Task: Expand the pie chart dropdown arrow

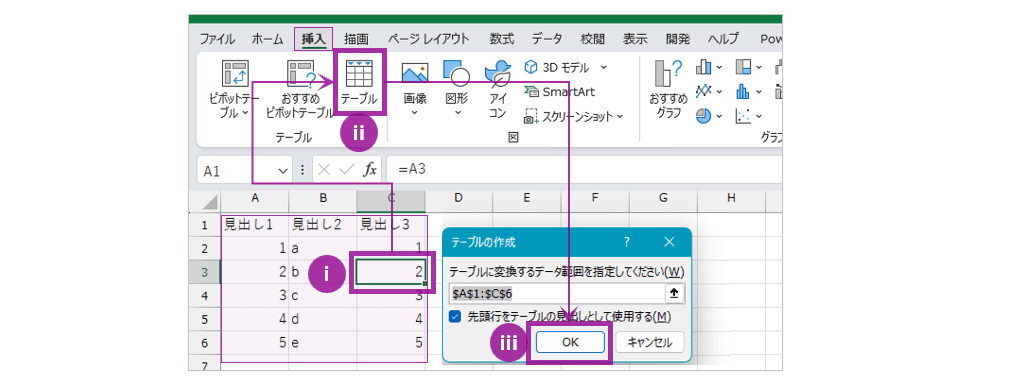Action: click(x=719, y=117)
